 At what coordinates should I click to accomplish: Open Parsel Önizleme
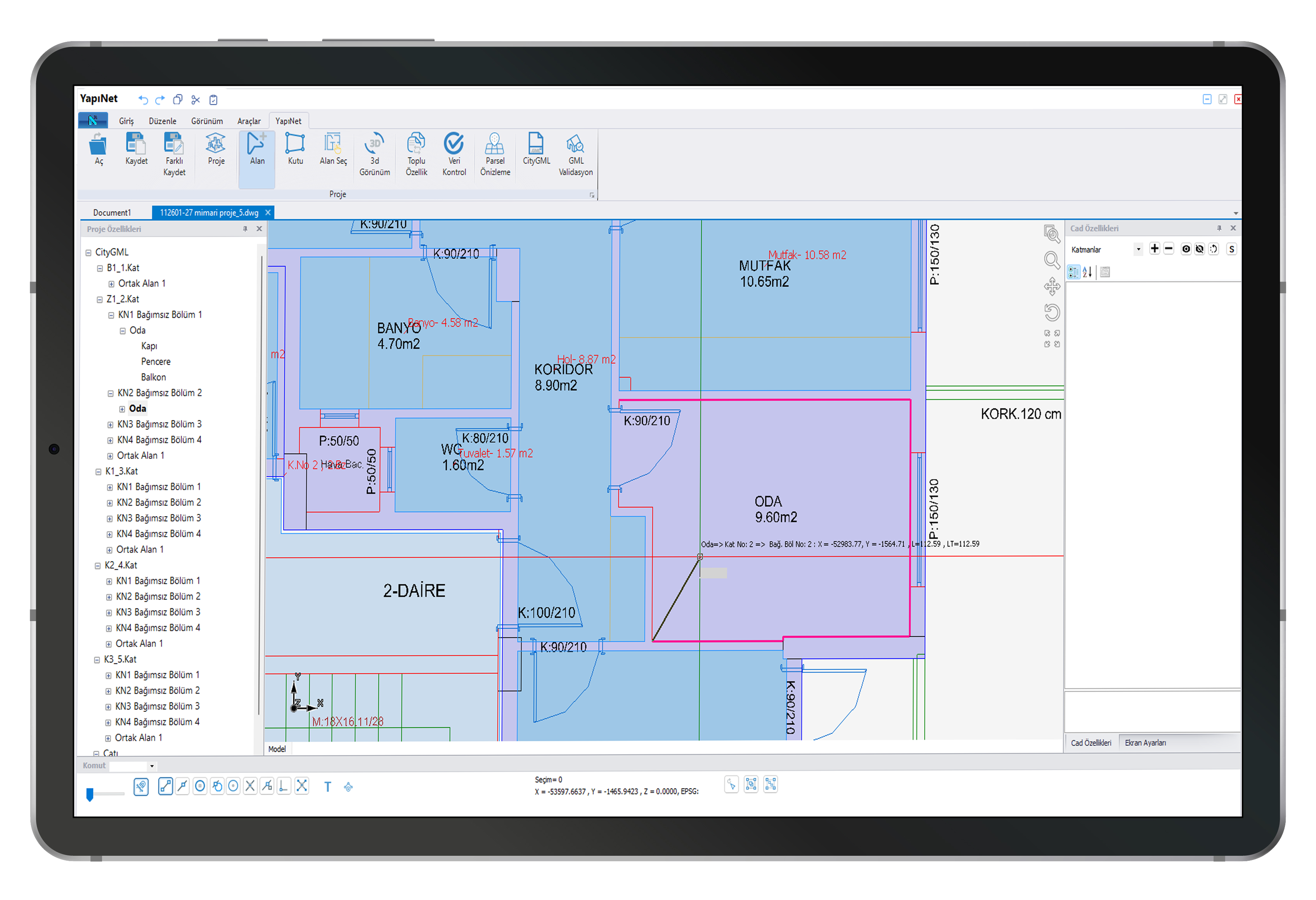[494, 145]
